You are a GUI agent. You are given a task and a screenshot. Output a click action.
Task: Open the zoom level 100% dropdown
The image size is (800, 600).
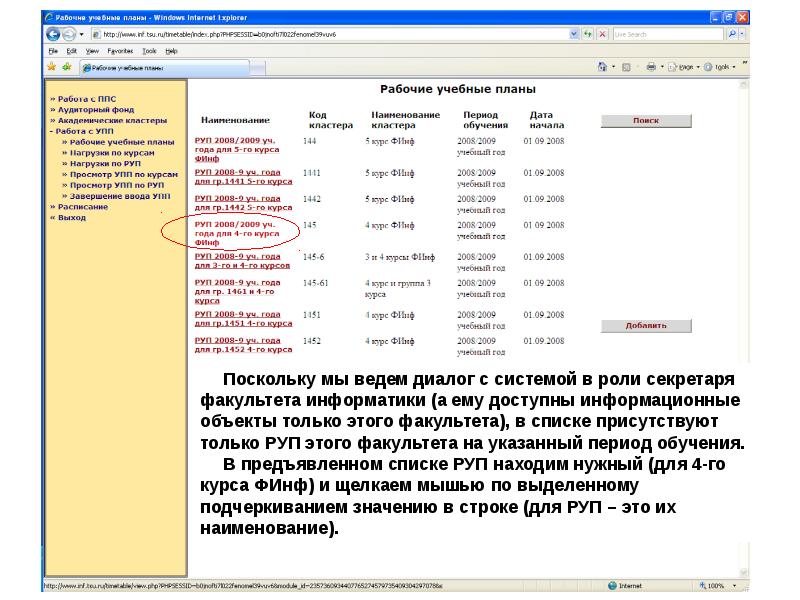point(718,585)
